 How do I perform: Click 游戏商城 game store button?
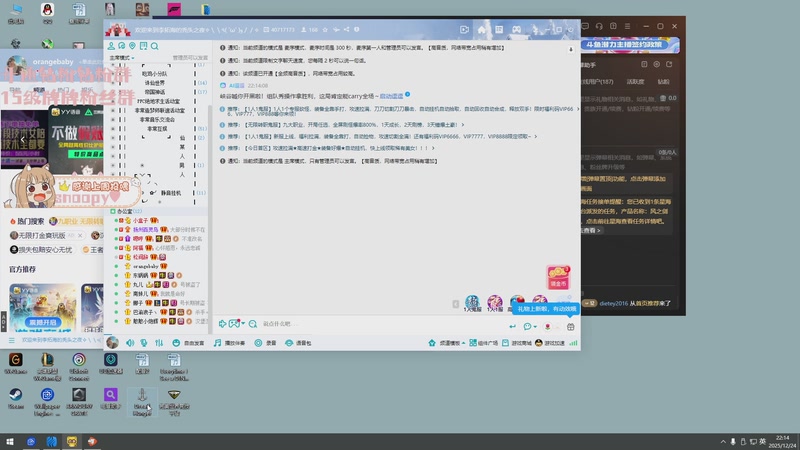coord(516,343)
